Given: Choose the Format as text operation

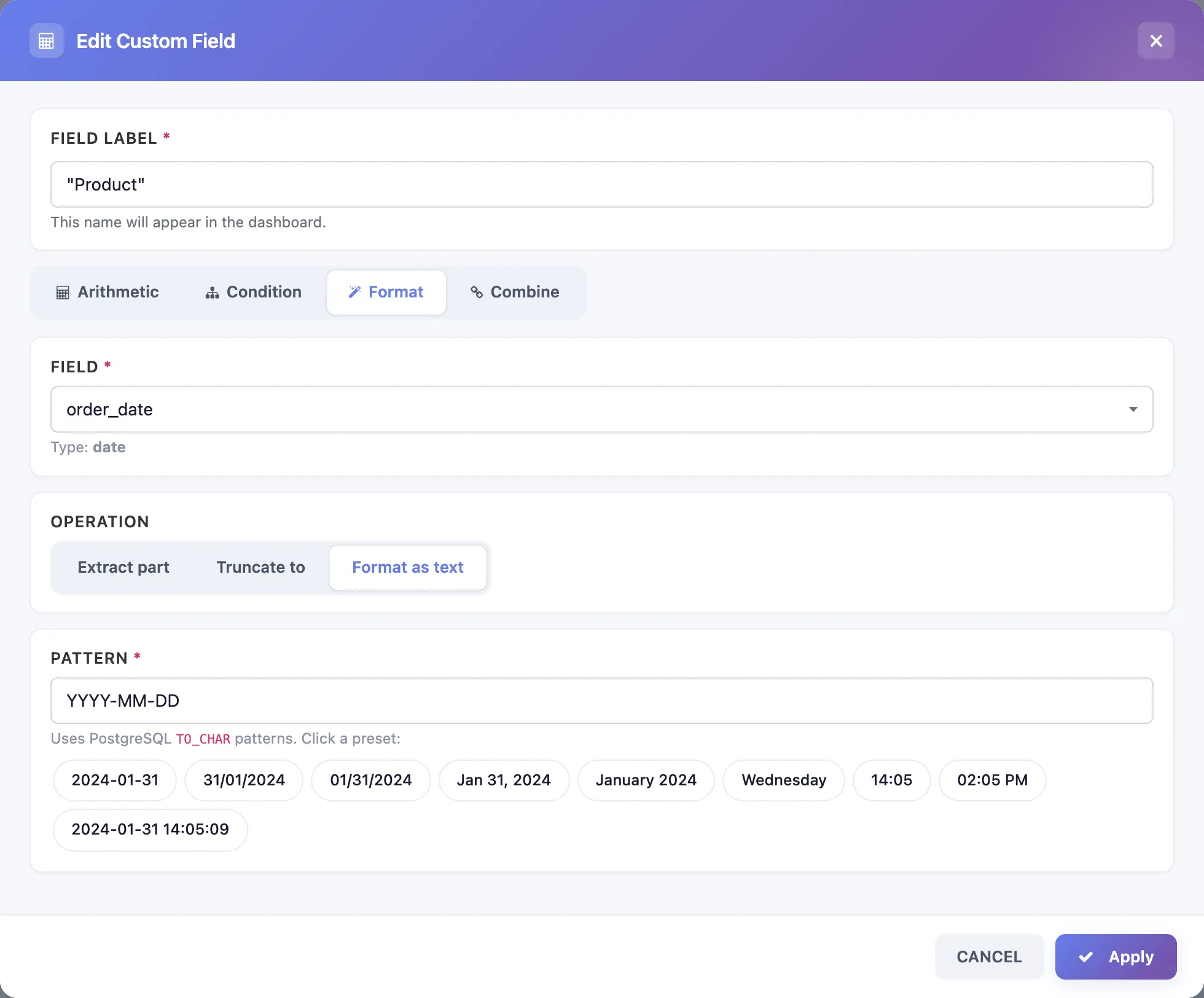Looking at the screenshot, I should pyautogui.click(x=408, y=567).
